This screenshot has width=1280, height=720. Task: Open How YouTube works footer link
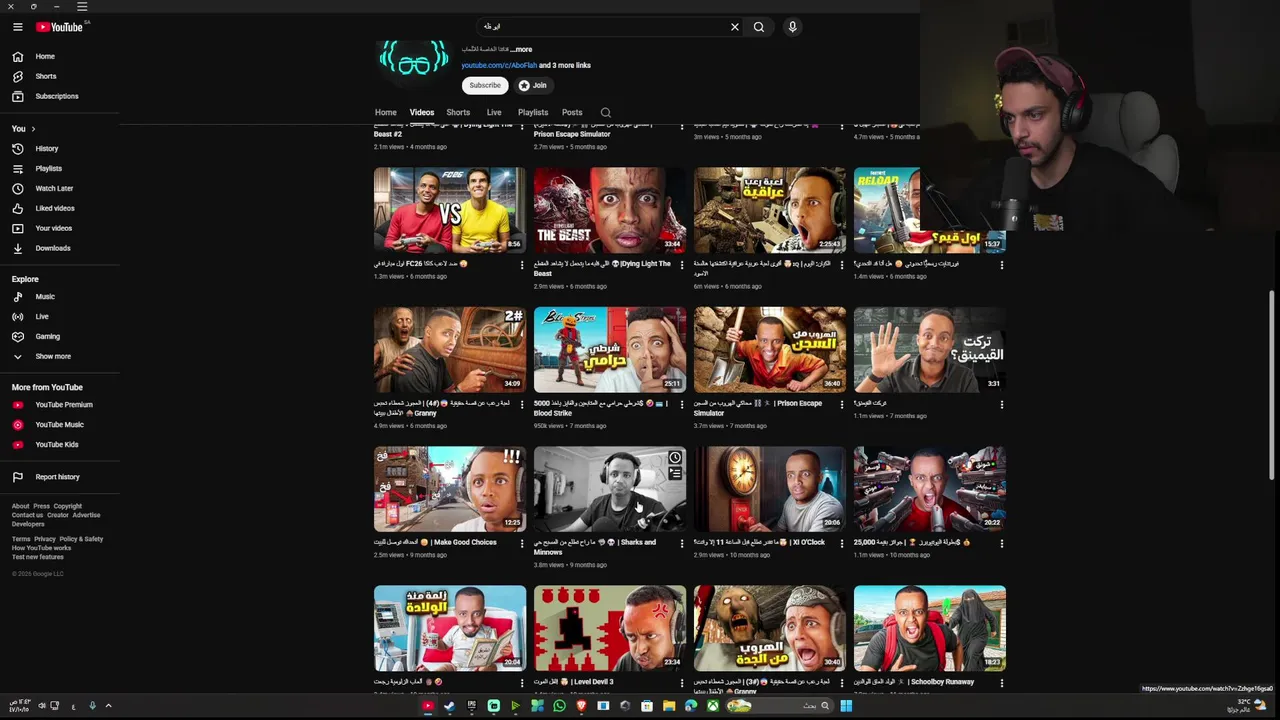click(41, 548)
